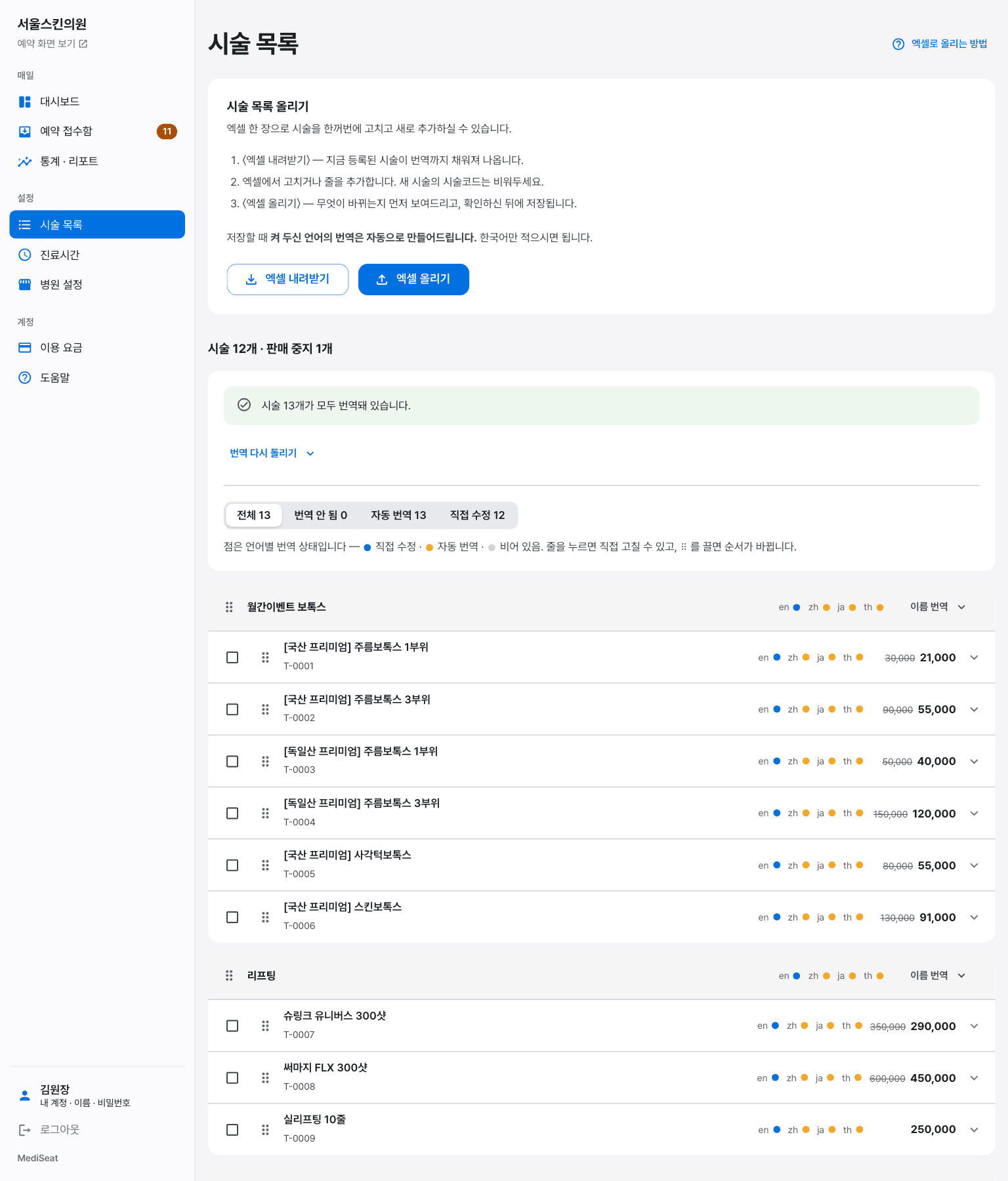Viewport: 1008px width, 1181px height.
Task: Click the orange th status dot for T-0005
Action: pos(860,865)
